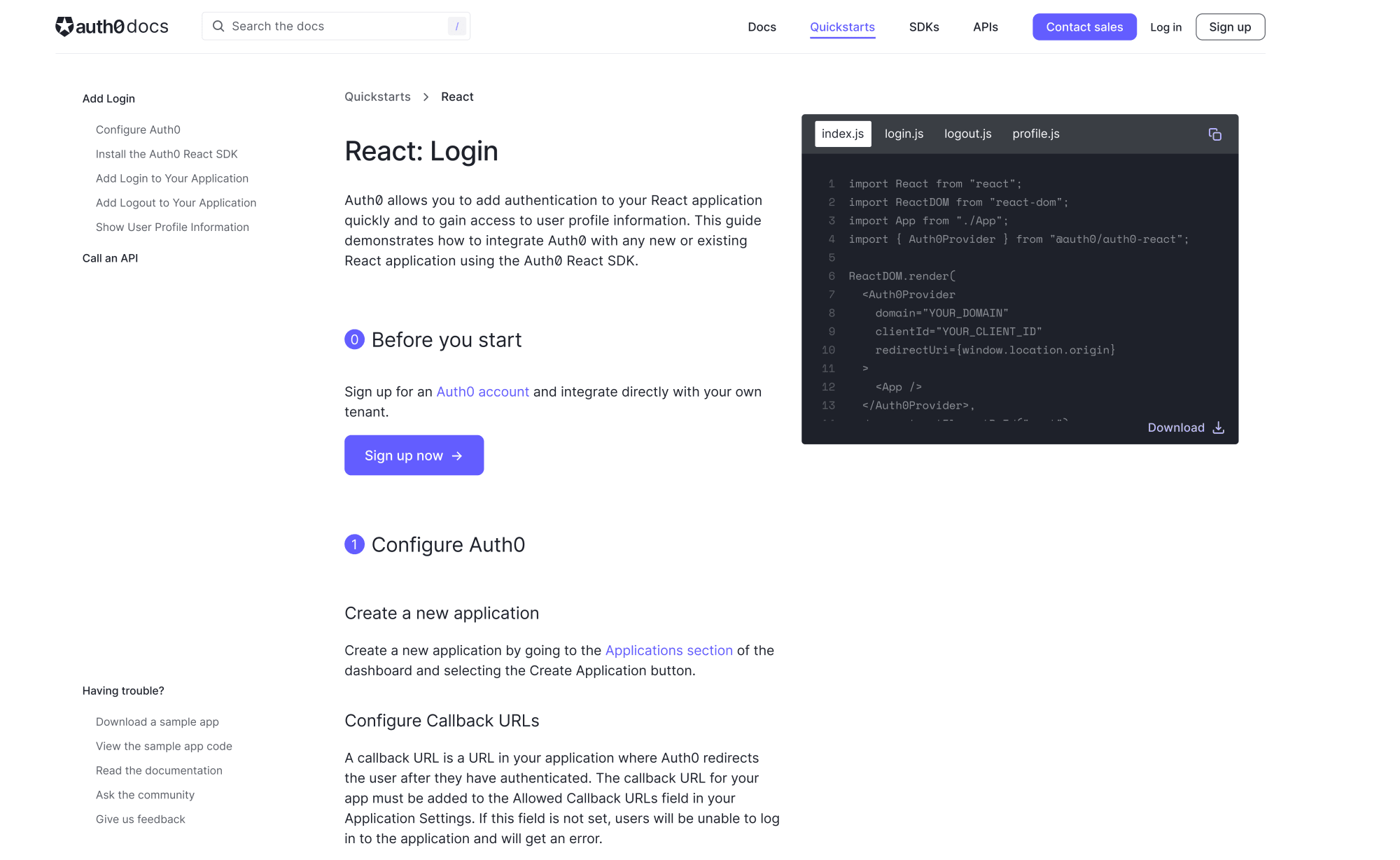Click the Create a new application heading

[442, 614]
